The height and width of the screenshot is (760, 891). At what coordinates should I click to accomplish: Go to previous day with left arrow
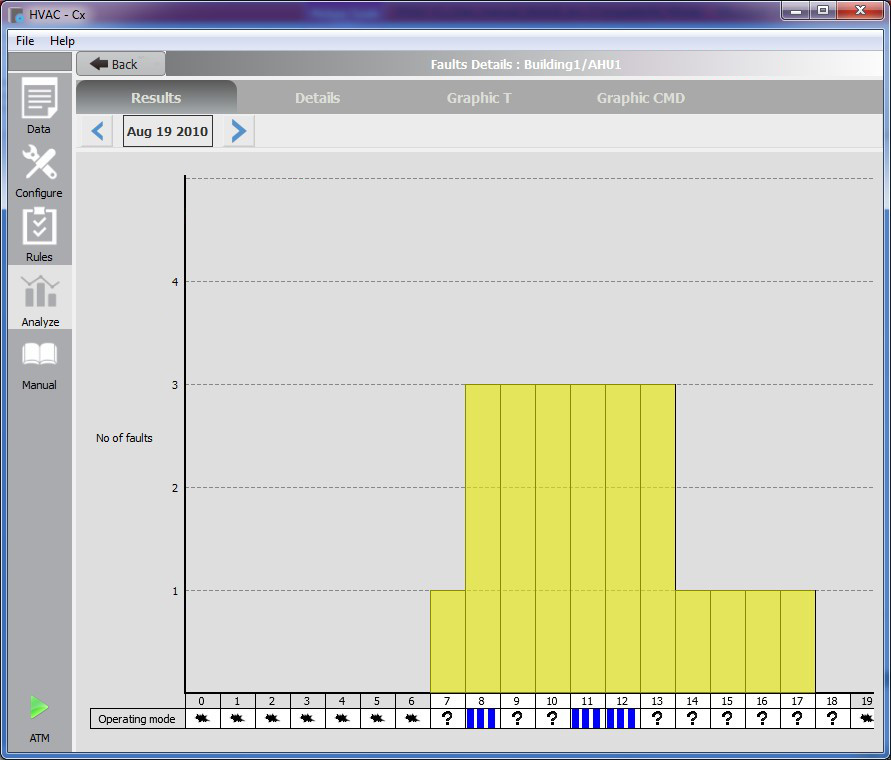(97, 131)
